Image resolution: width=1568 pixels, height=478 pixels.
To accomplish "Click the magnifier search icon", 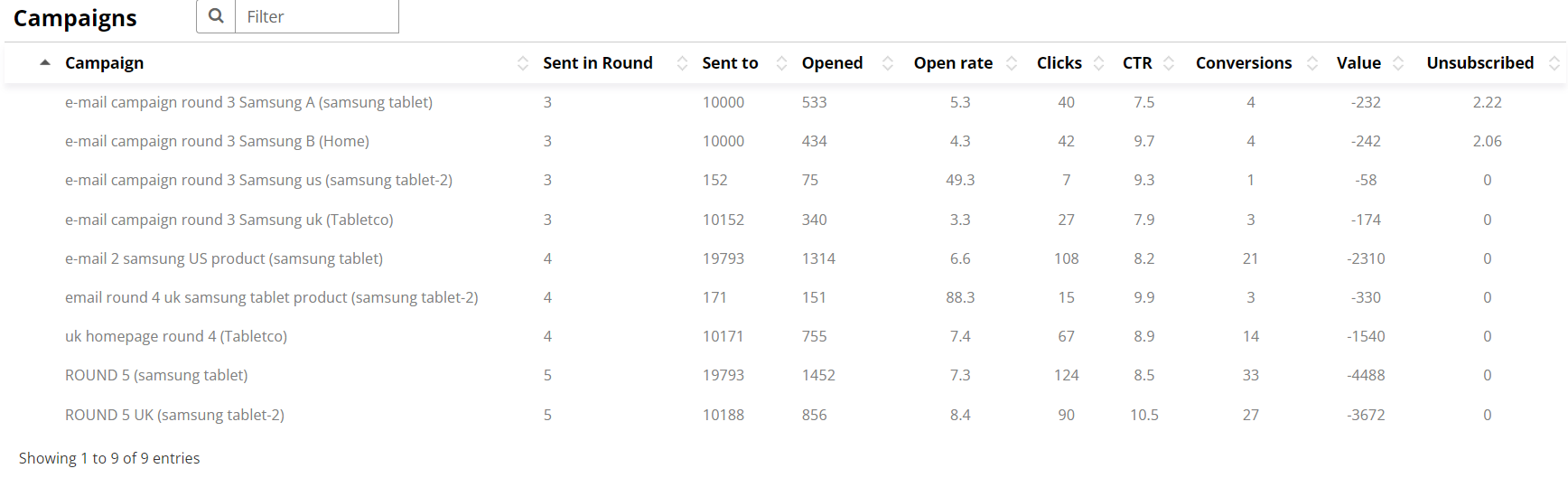I will pos(216,16).
